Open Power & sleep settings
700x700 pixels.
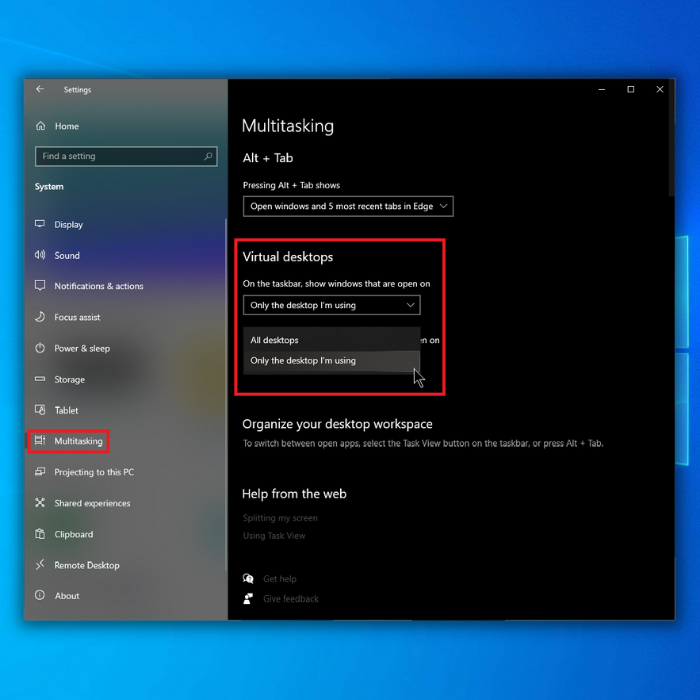(x=82, y=348)
